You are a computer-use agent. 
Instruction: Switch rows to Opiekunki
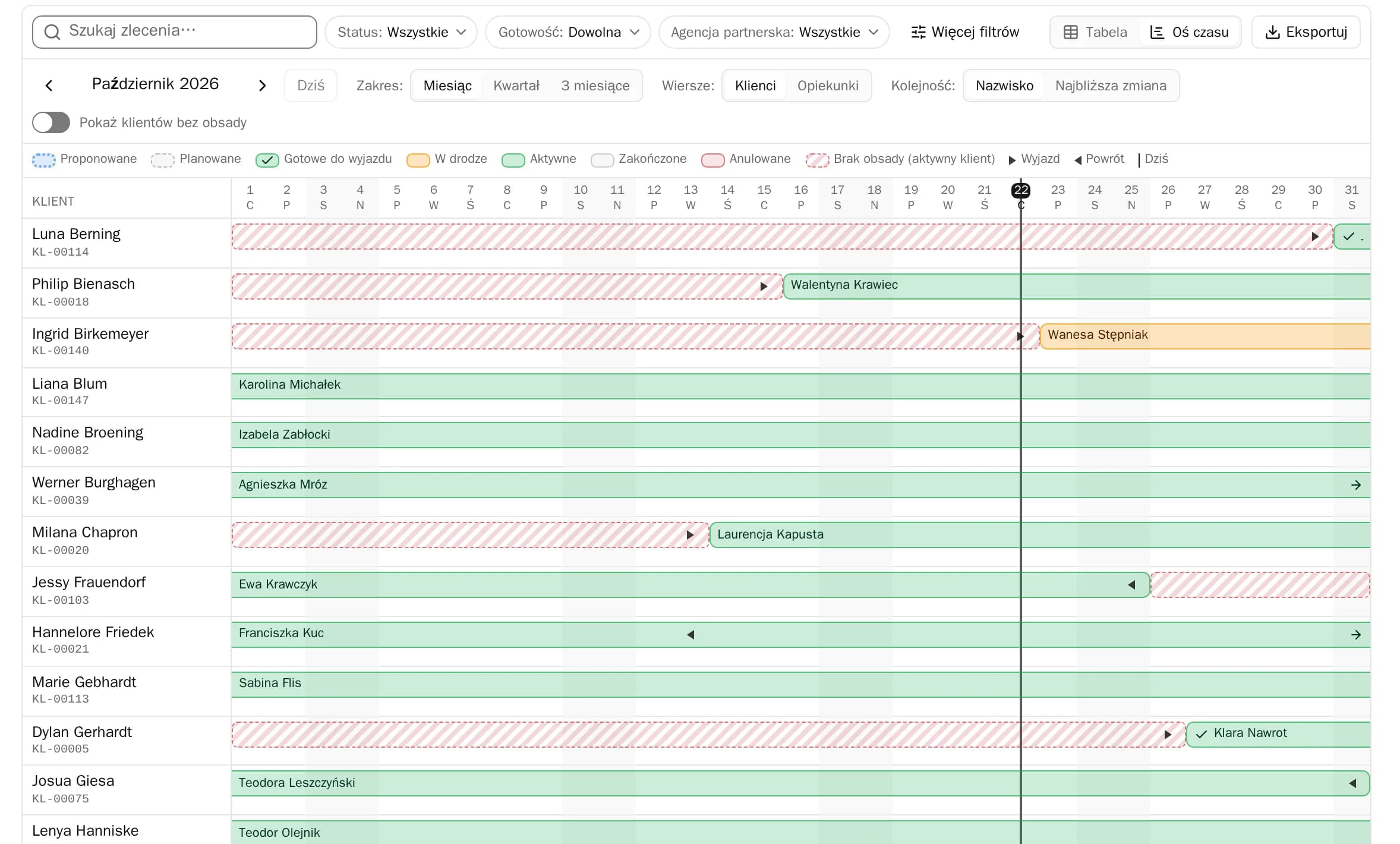(x=828, y=86)
